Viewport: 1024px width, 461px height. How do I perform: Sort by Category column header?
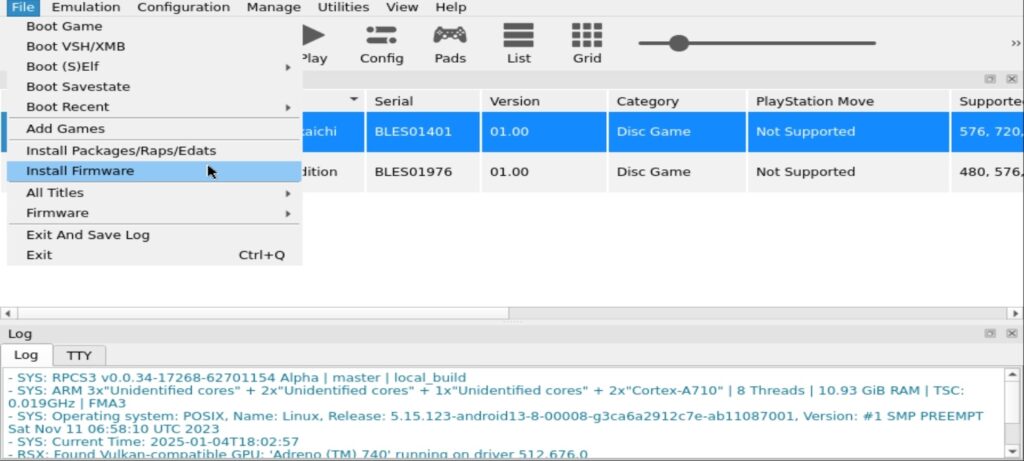[677, 101]
